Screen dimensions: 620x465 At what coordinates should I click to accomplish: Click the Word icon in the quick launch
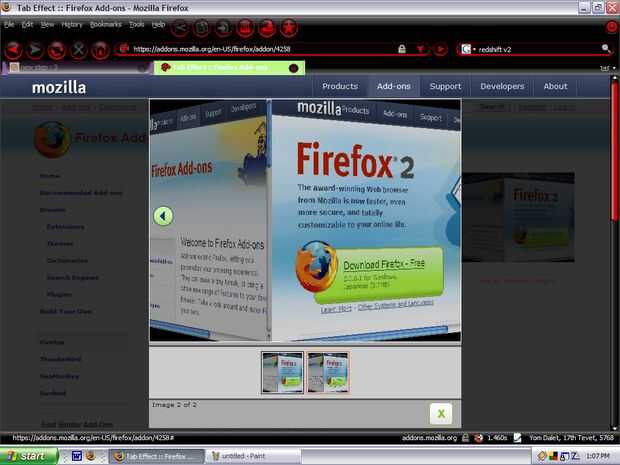click(x=77, y=456)
